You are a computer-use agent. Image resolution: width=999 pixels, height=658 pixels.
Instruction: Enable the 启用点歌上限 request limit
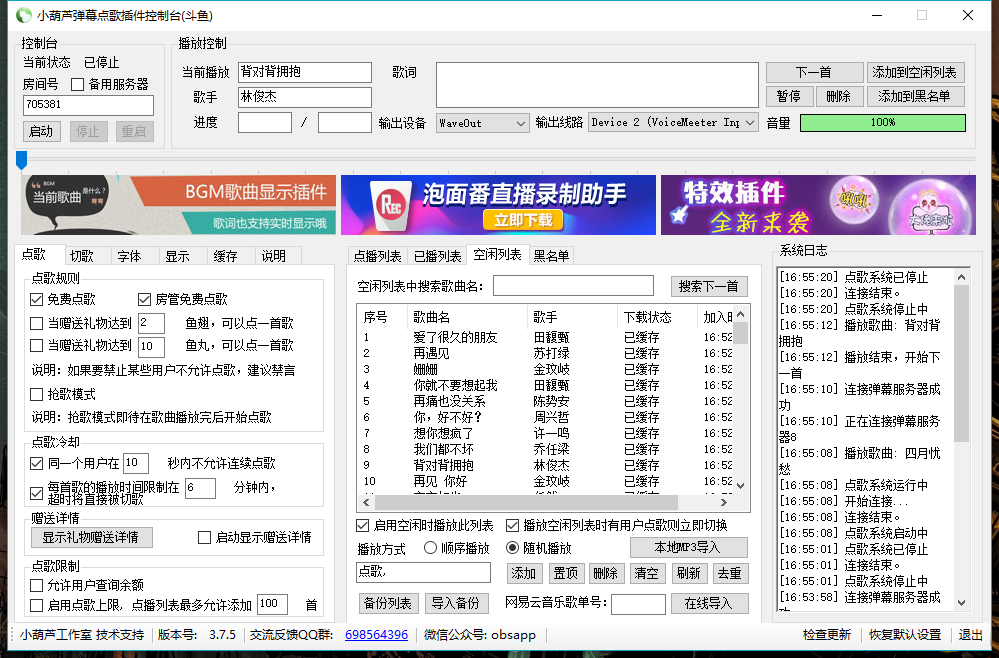click(x=36, y=602)
